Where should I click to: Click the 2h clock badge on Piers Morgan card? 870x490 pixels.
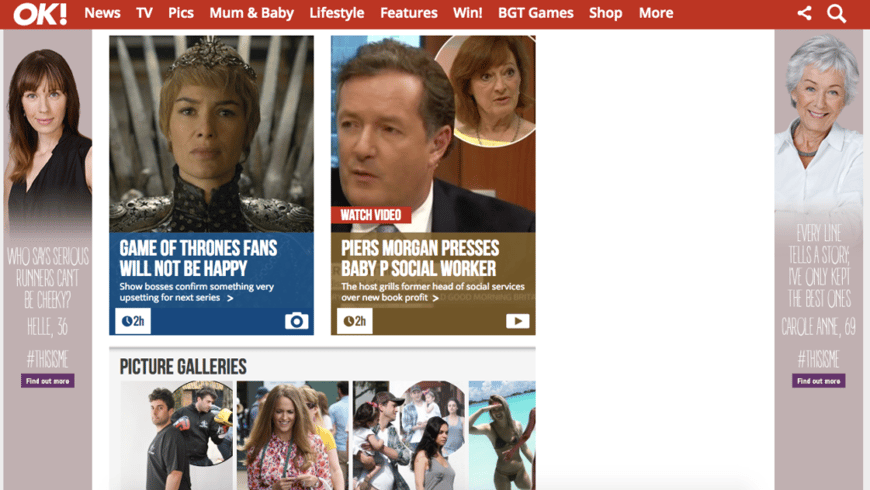tap(354, 321)
